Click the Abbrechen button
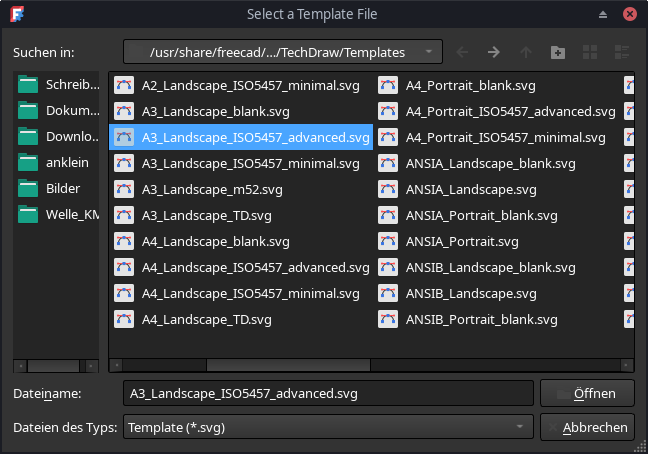648x454 pixels. tap(586, 427)
